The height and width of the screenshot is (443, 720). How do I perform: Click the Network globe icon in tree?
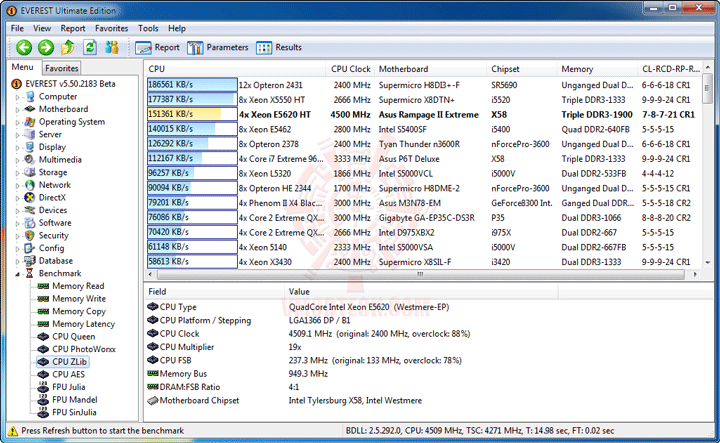pos(30,185)
